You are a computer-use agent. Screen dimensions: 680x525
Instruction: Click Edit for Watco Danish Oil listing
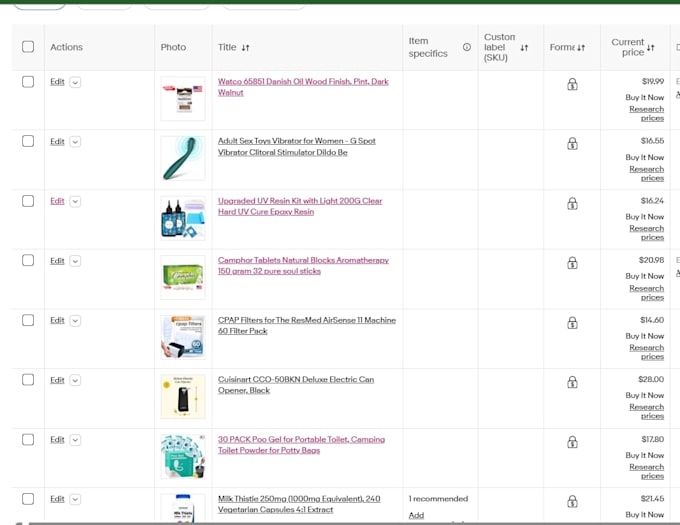[57, 82]
